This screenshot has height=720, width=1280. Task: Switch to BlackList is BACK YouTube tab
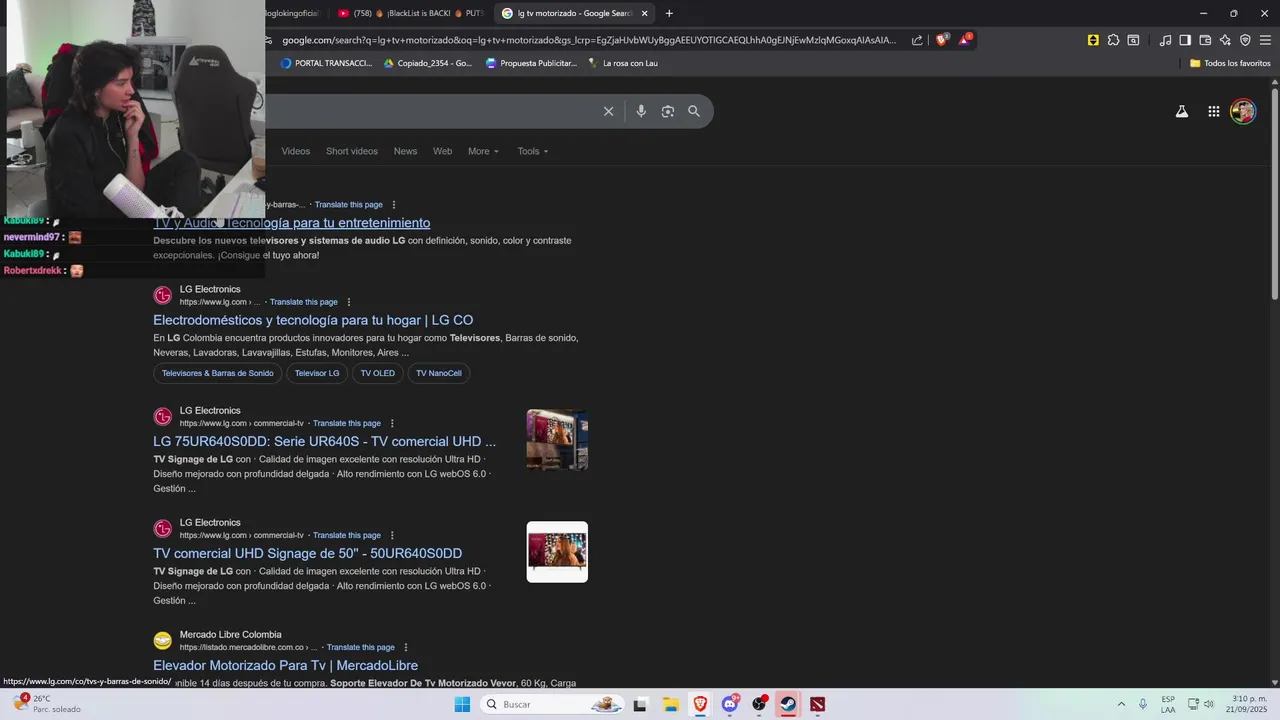pyautogui.click(x=410, y=13)
